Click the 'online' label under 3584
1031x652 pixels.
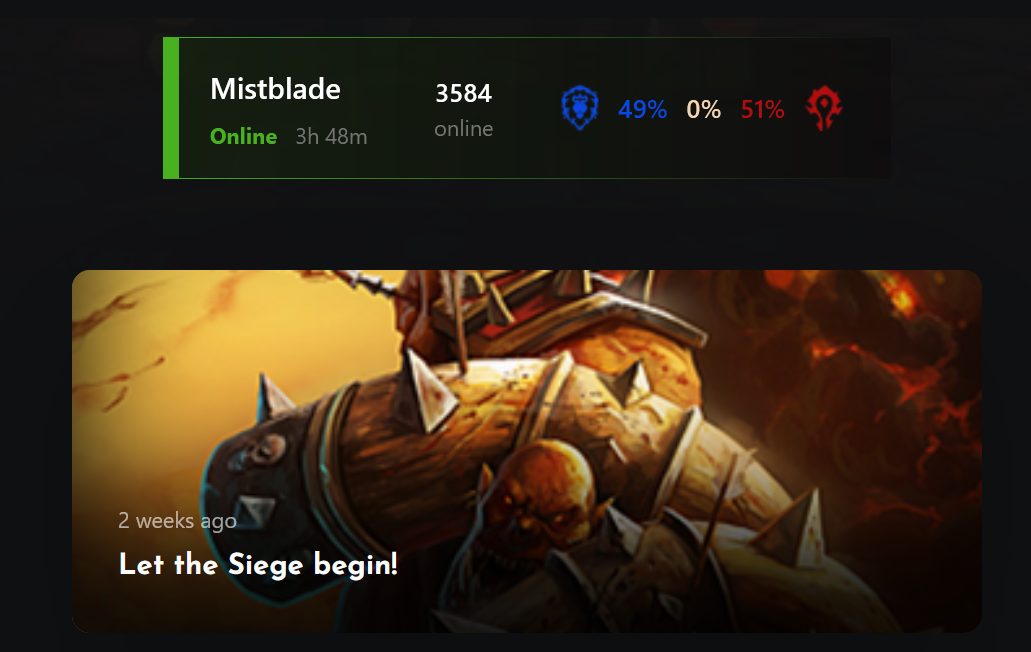click(464, 129)
